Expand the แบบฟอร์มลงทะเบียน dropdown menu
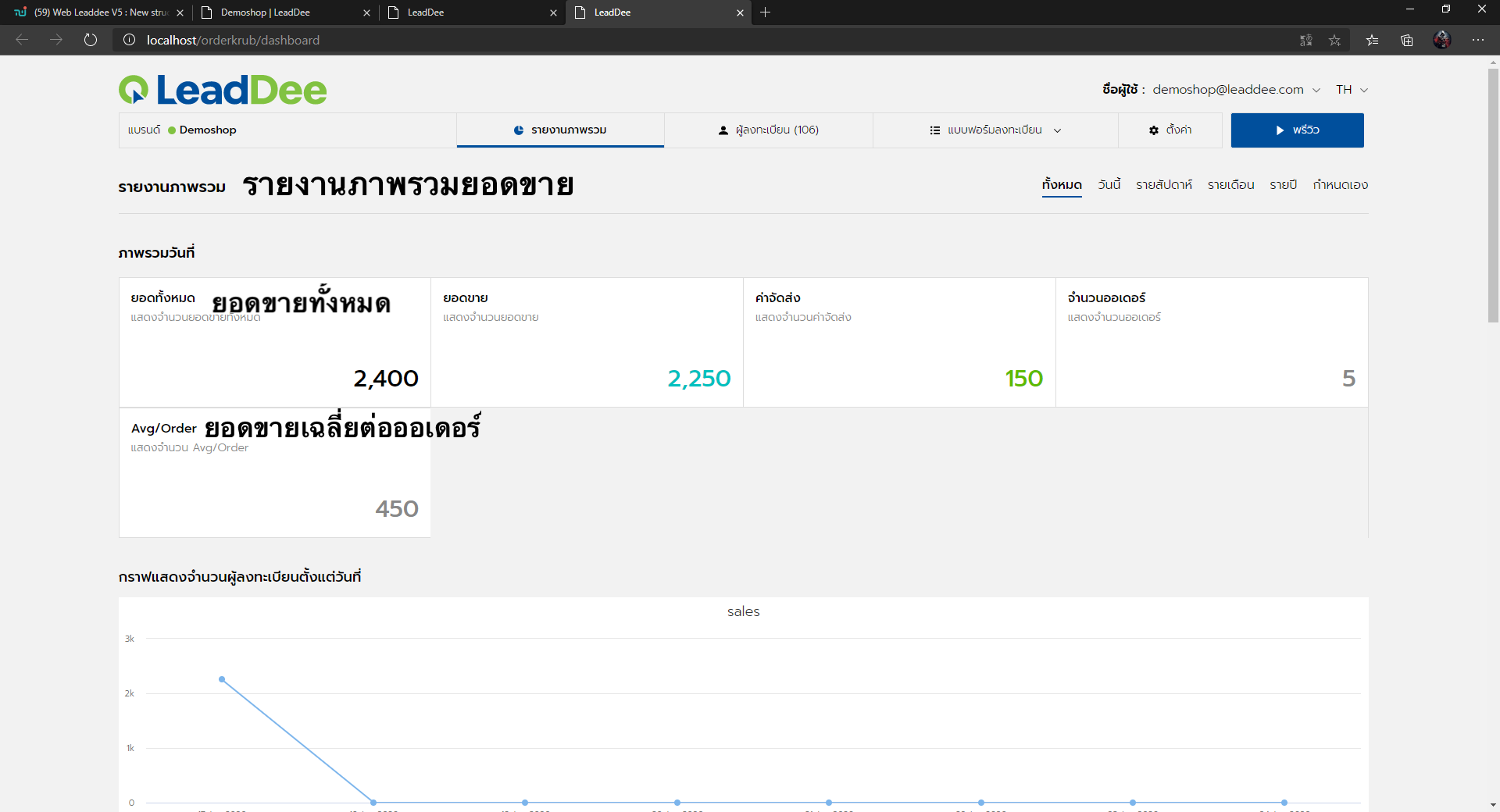 point(995,130)
